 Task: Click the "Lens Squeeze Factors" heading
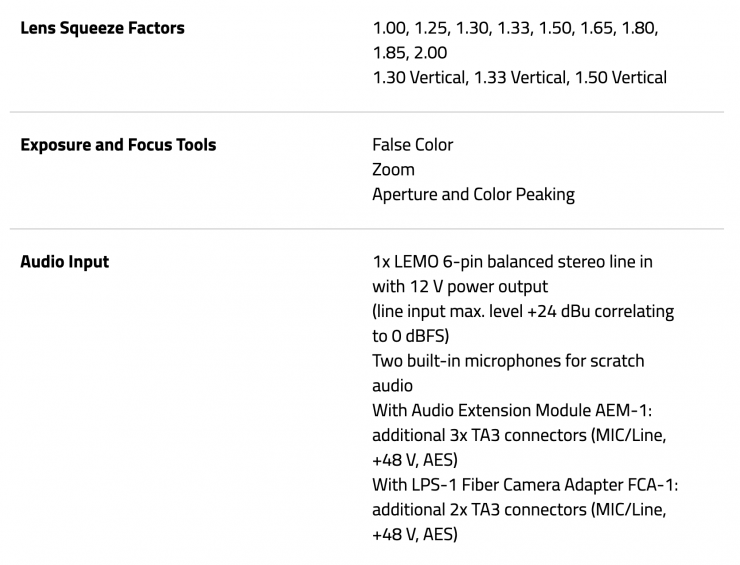click(x=102, y=28)
